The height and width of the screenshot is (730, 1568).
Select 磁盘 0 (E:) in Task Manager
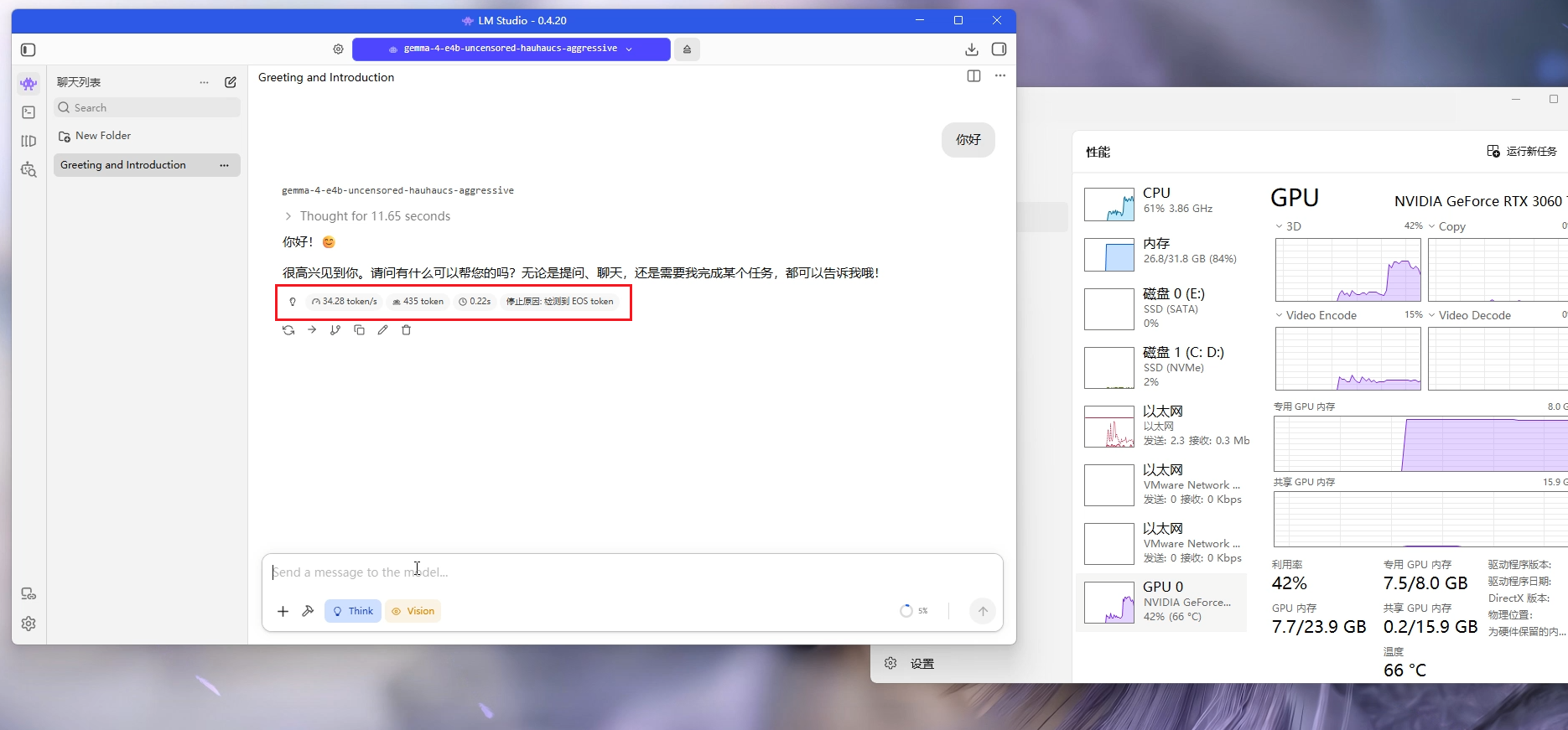[1161, 308]
